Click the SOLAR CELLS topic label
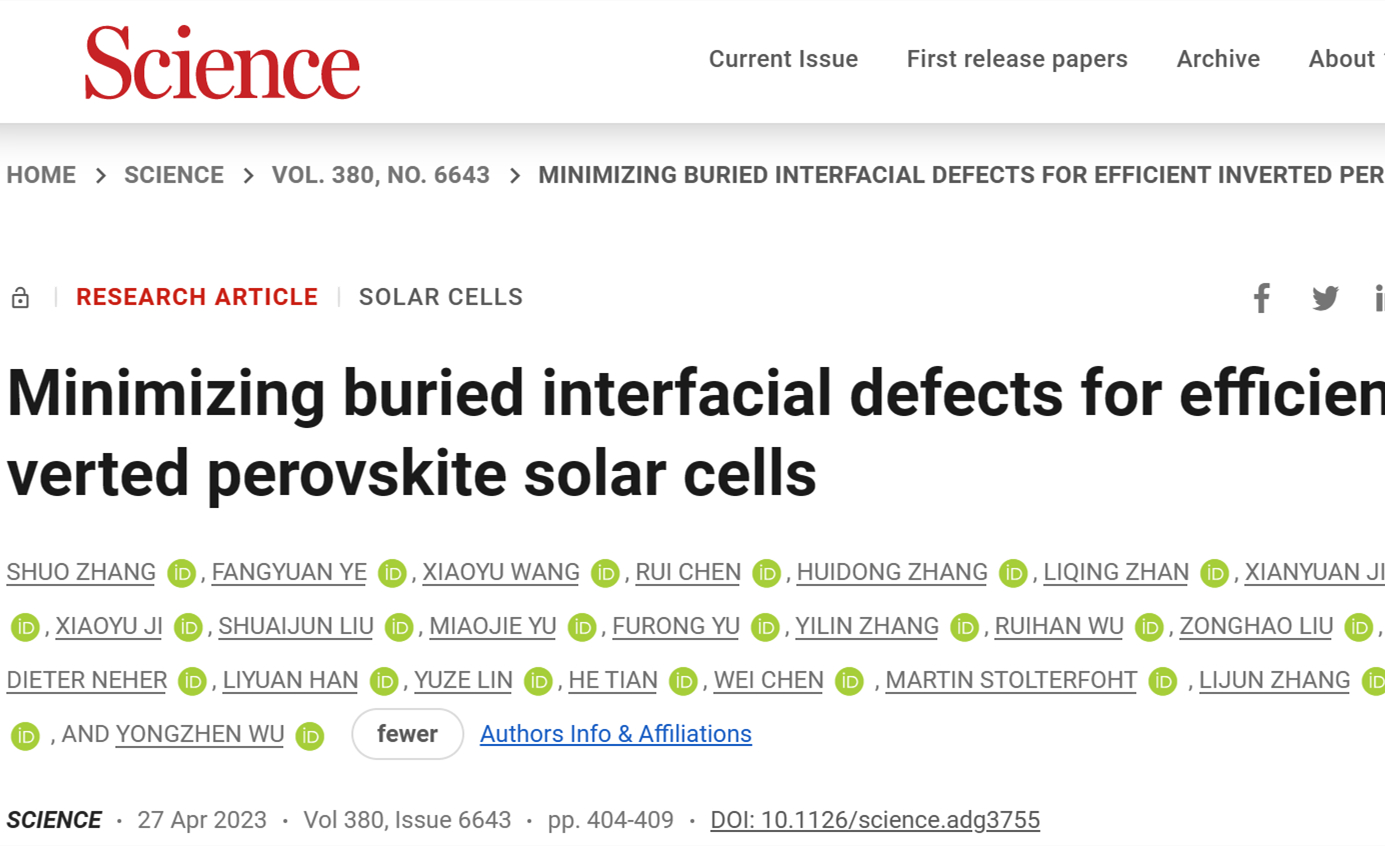This screenshot has height=846, width=1385. pos(441,297)
